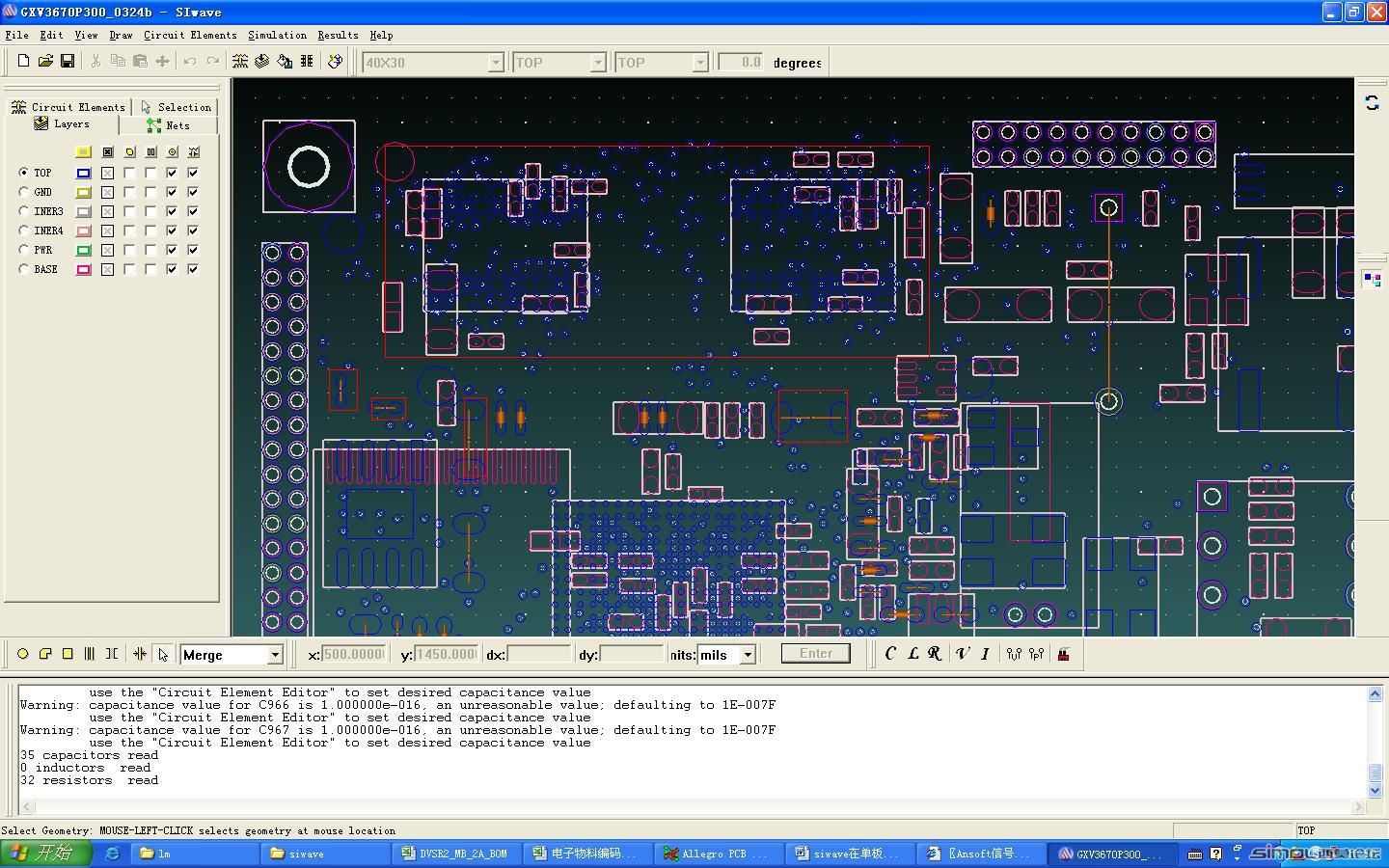Open the File menu
1389x868 pixels.
coord(16,35)
